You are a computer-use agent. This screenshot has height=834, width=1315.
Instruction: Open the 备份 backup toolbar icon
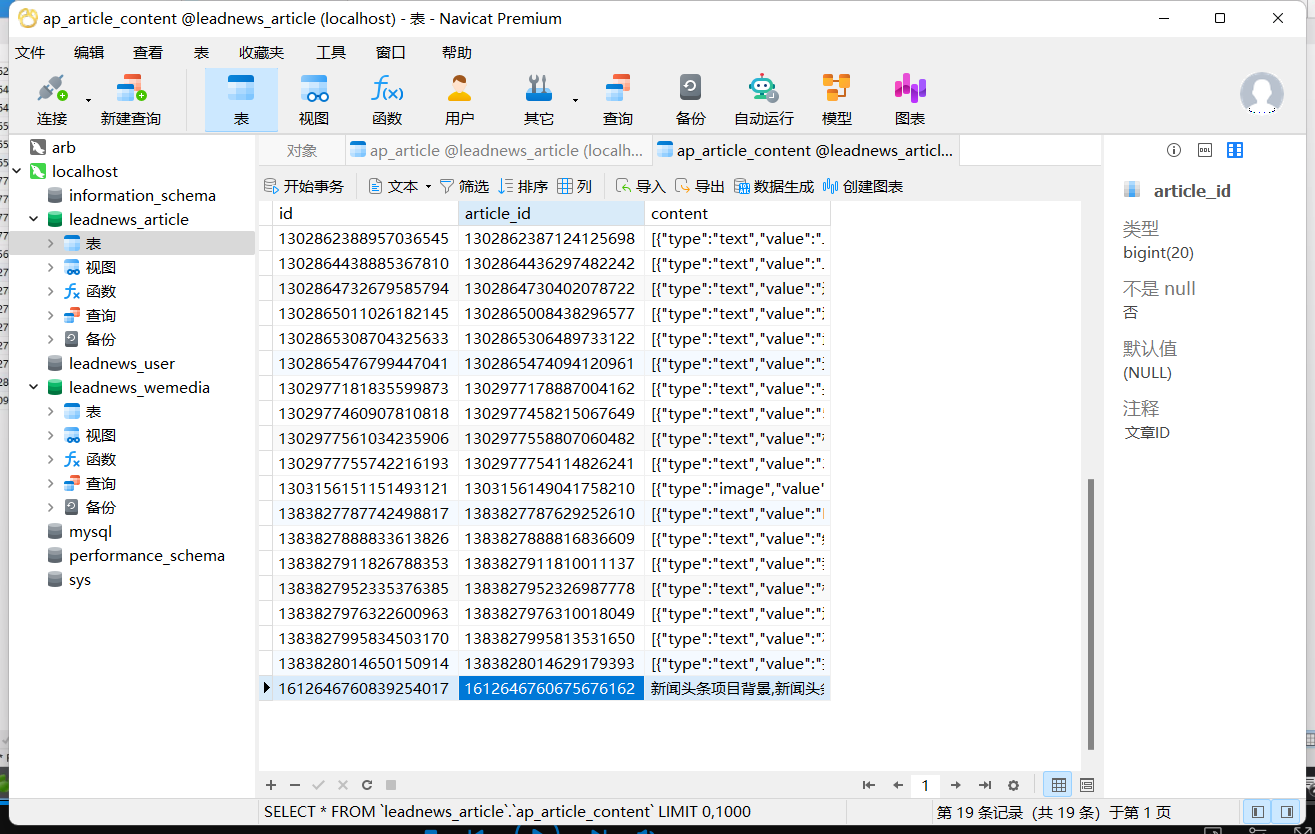click(690, 100)
